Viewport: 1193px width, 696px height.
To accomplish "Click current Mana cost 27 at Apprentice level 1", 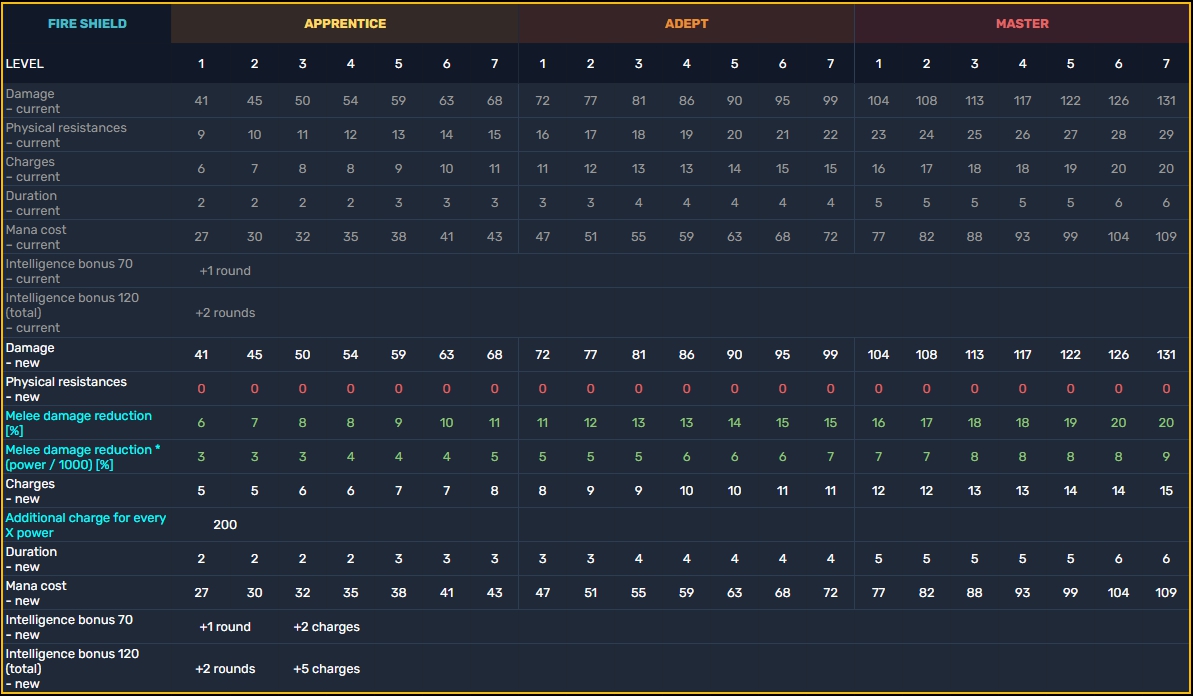I will 201,237.
